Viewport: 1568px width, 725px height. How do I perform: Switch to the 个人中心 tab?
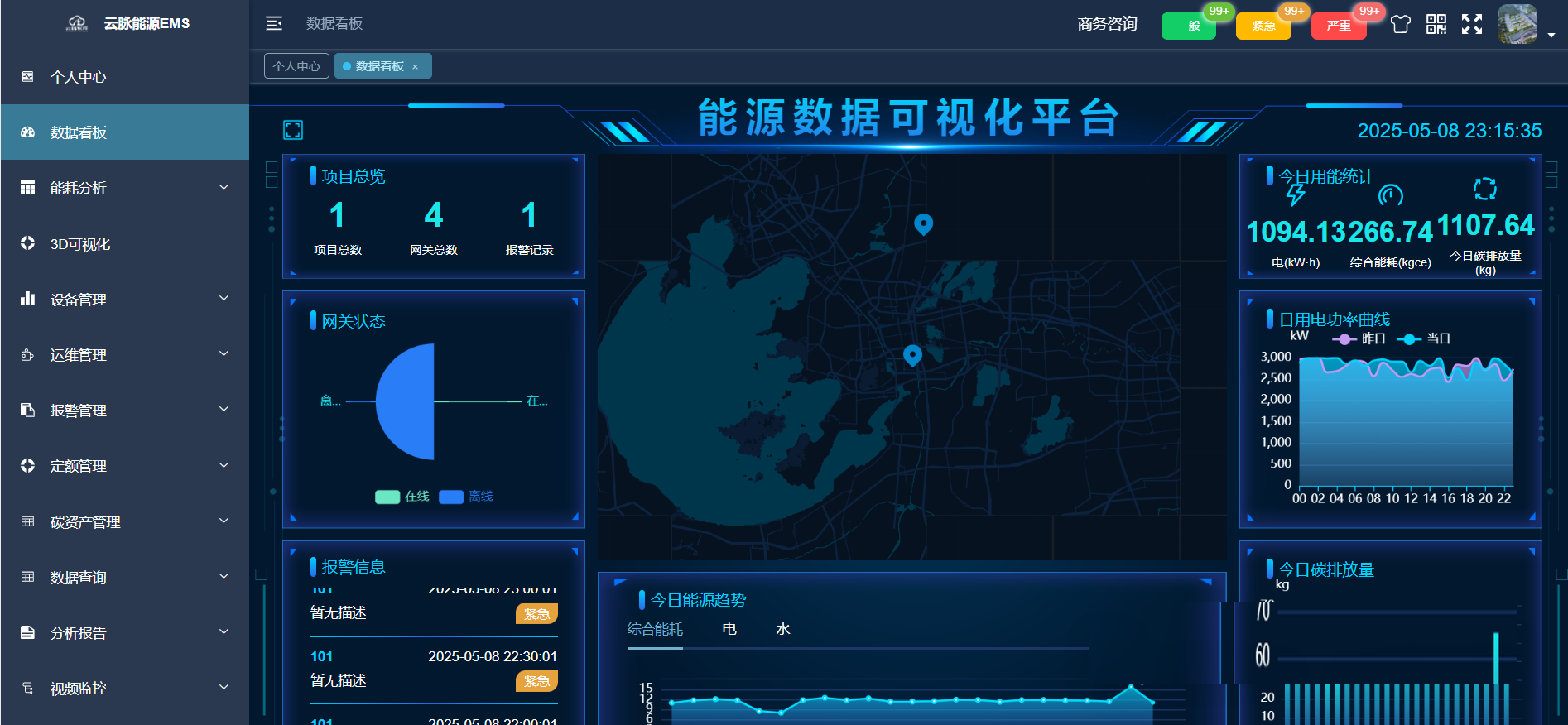point(296,66)
